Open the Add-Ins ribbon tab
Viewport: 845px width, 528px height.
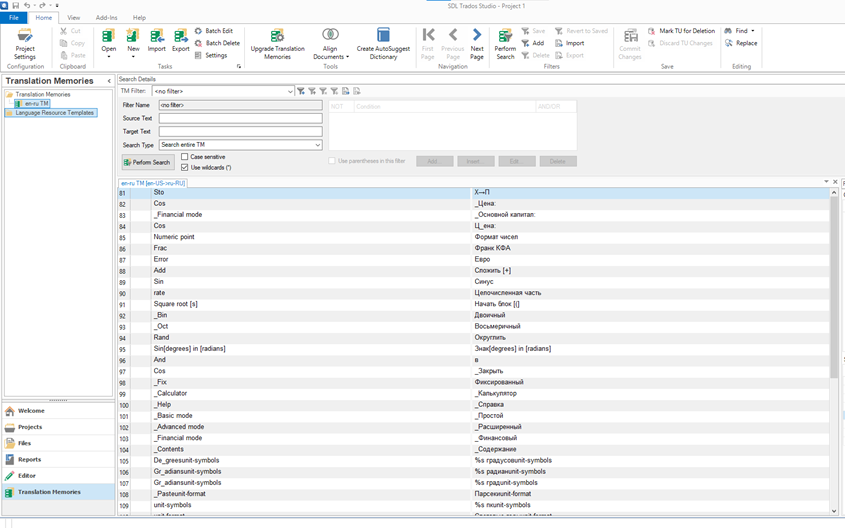pyautogui.click(x=106, y=18)
